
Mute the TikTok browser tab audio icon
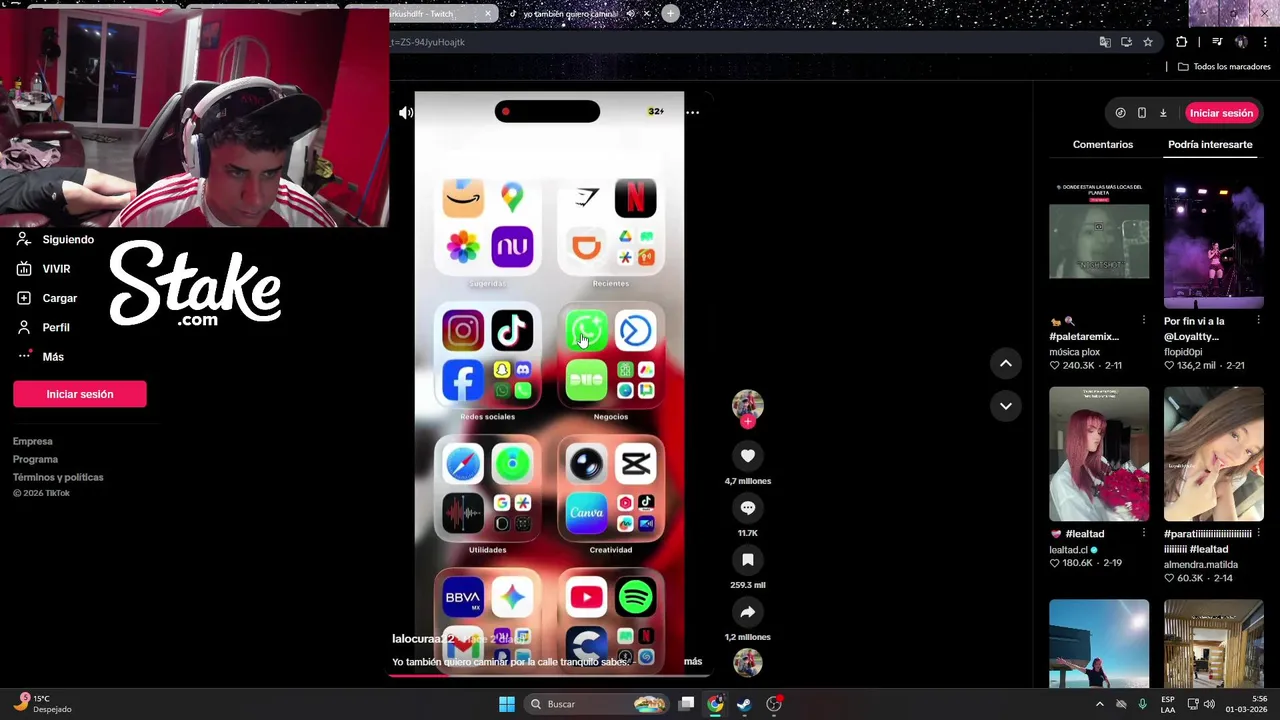[x=630, y=14]
